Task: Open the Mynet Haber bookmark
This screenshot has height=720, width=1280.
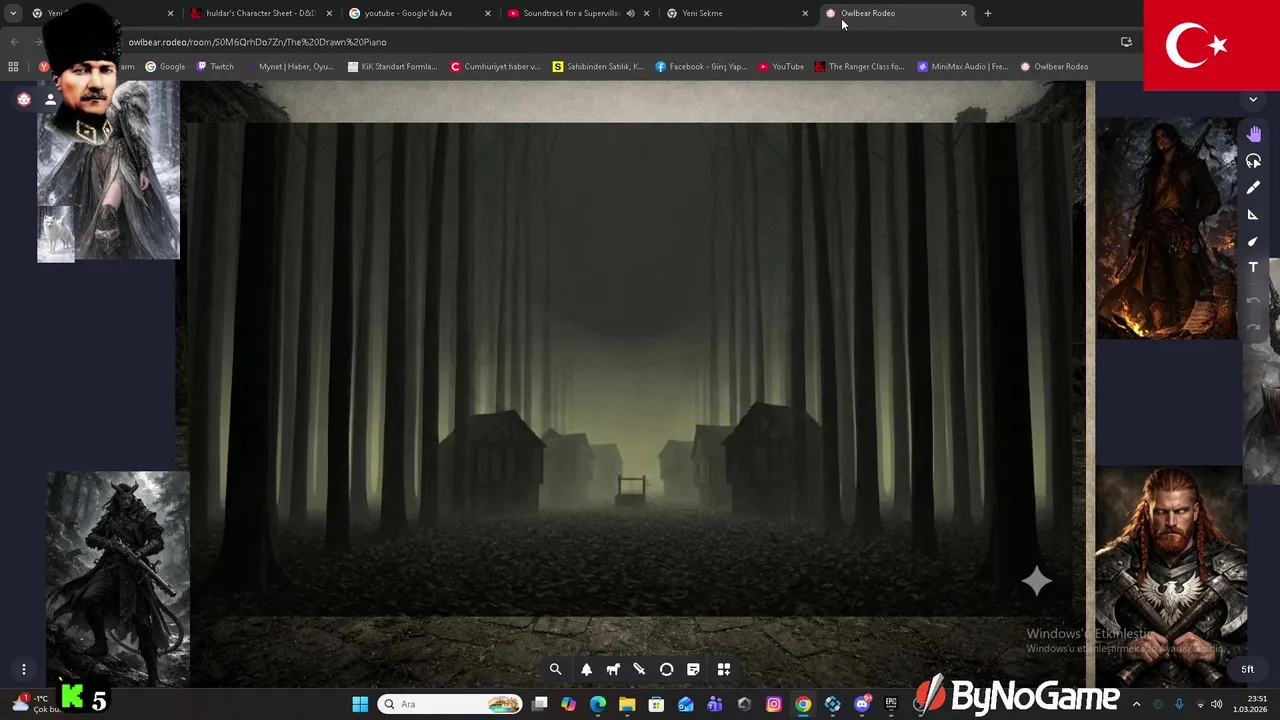Action: click(290, 67)
